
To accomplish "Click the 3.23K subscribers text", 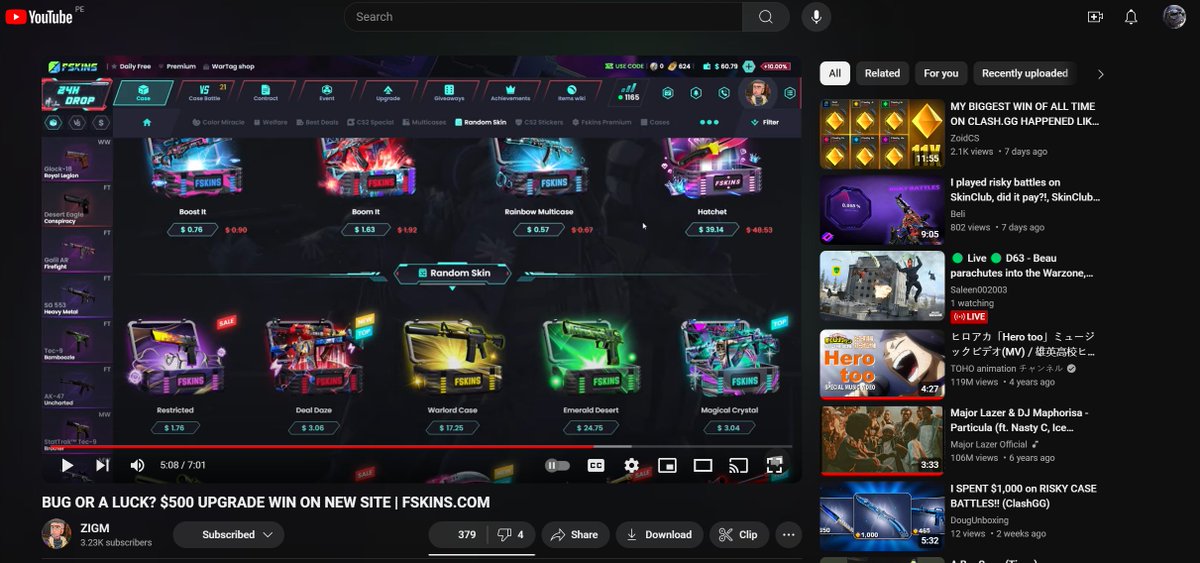I will click(116, 543).
